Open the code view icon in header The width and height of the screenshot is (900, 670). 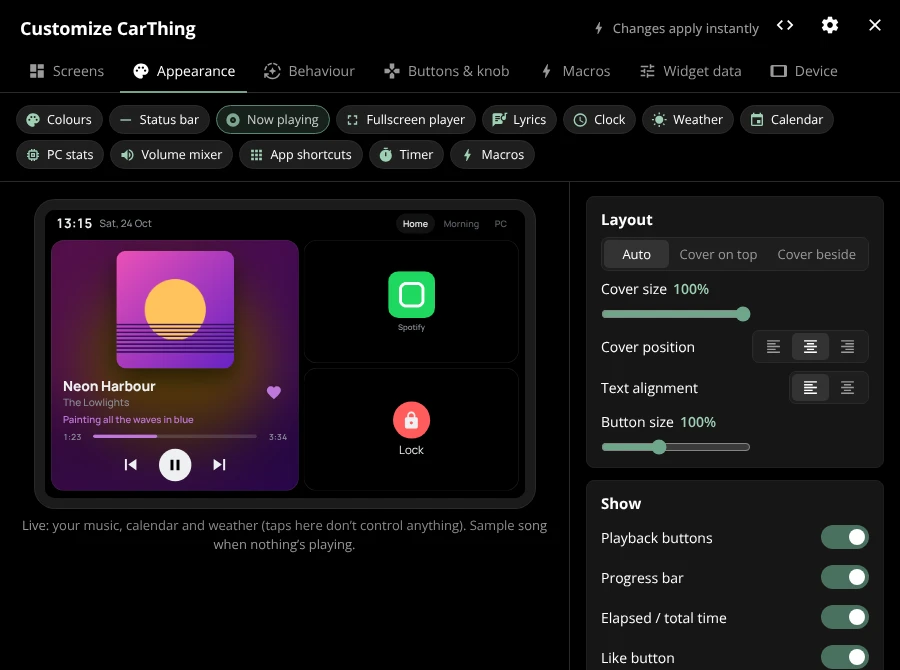pos(785,25)
